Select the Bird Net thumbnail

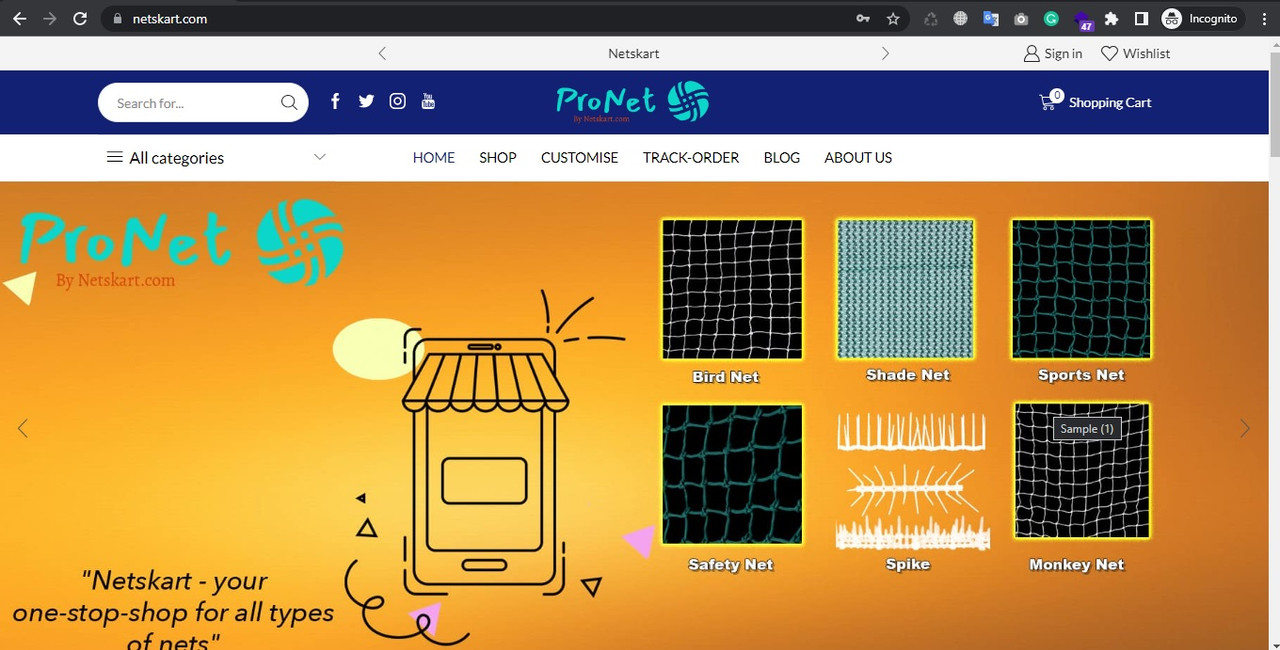click(x=732, y=289)
